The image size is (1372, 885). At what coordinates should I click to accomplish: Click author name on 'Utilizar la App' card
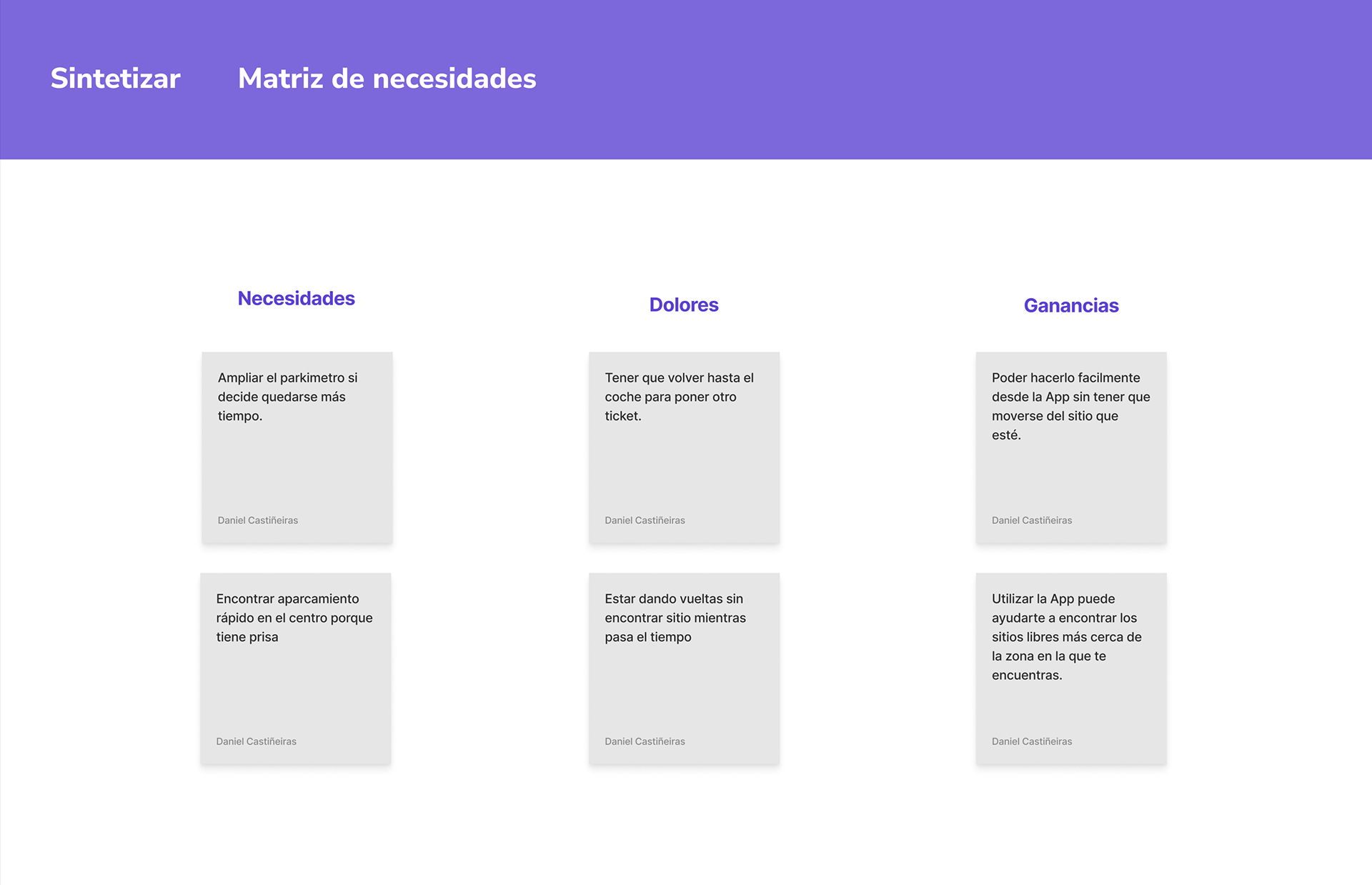point(1032,741)
